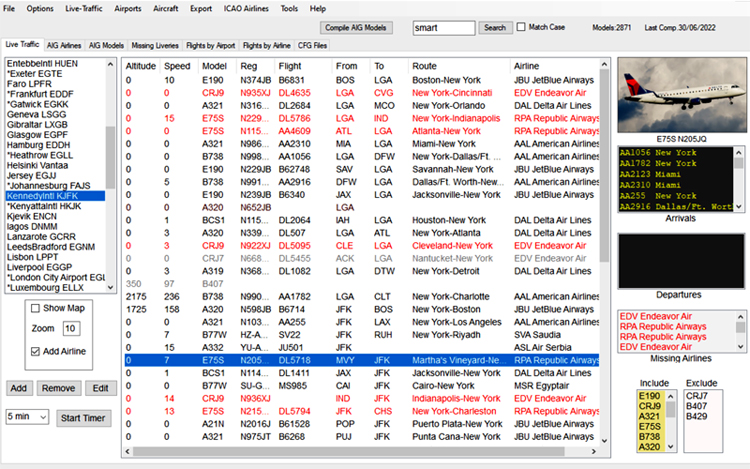Click the Search button

(x=495, y=28)
